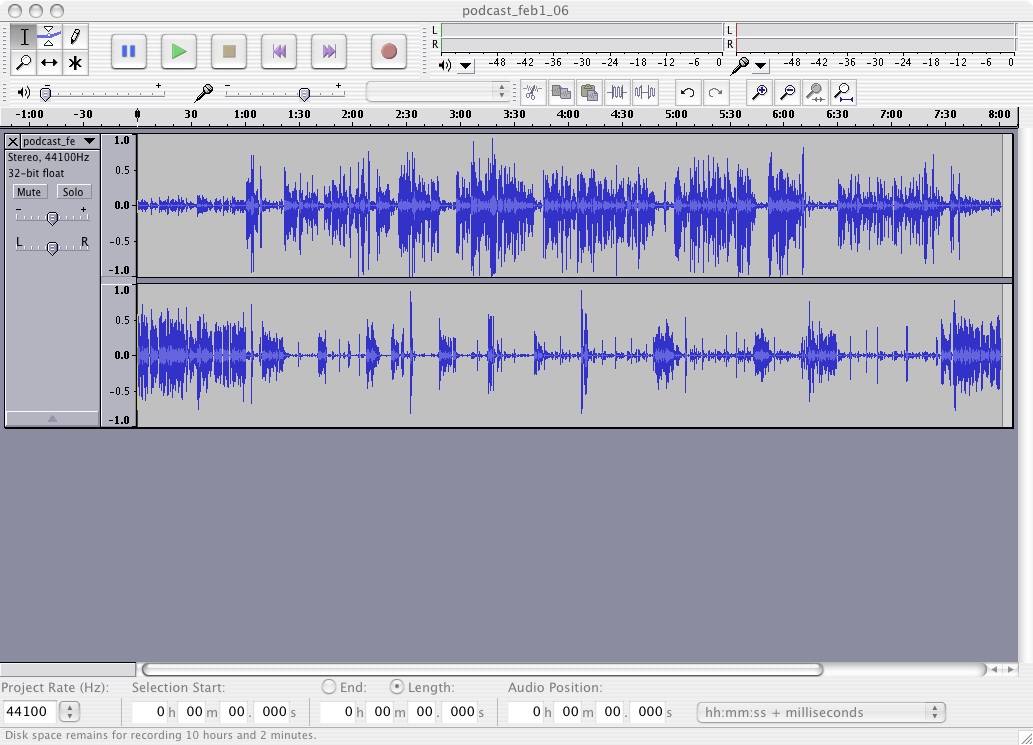Click the scroll left arrow

click(x=994, y=669)
